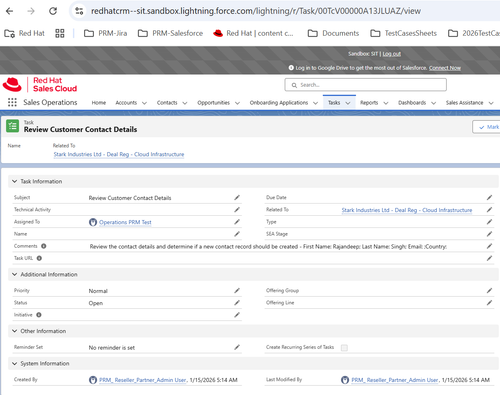
Task: Show Task URL help info icon
Action: [x=39, y=258]
